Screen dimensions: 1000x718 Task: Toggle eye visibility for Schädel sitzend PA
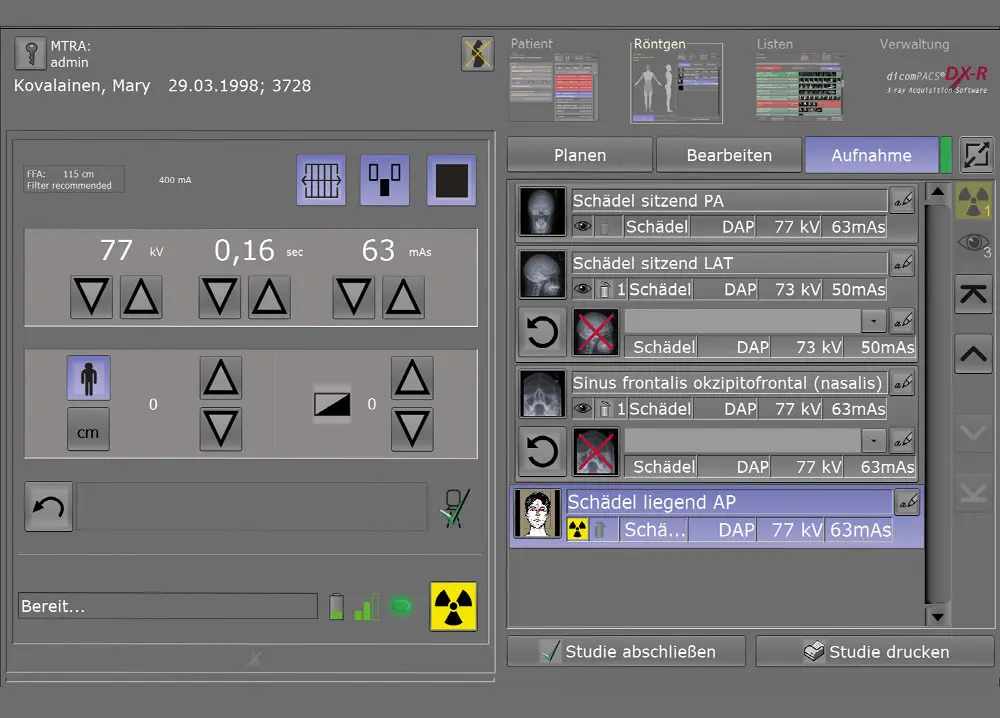[582, 227]
